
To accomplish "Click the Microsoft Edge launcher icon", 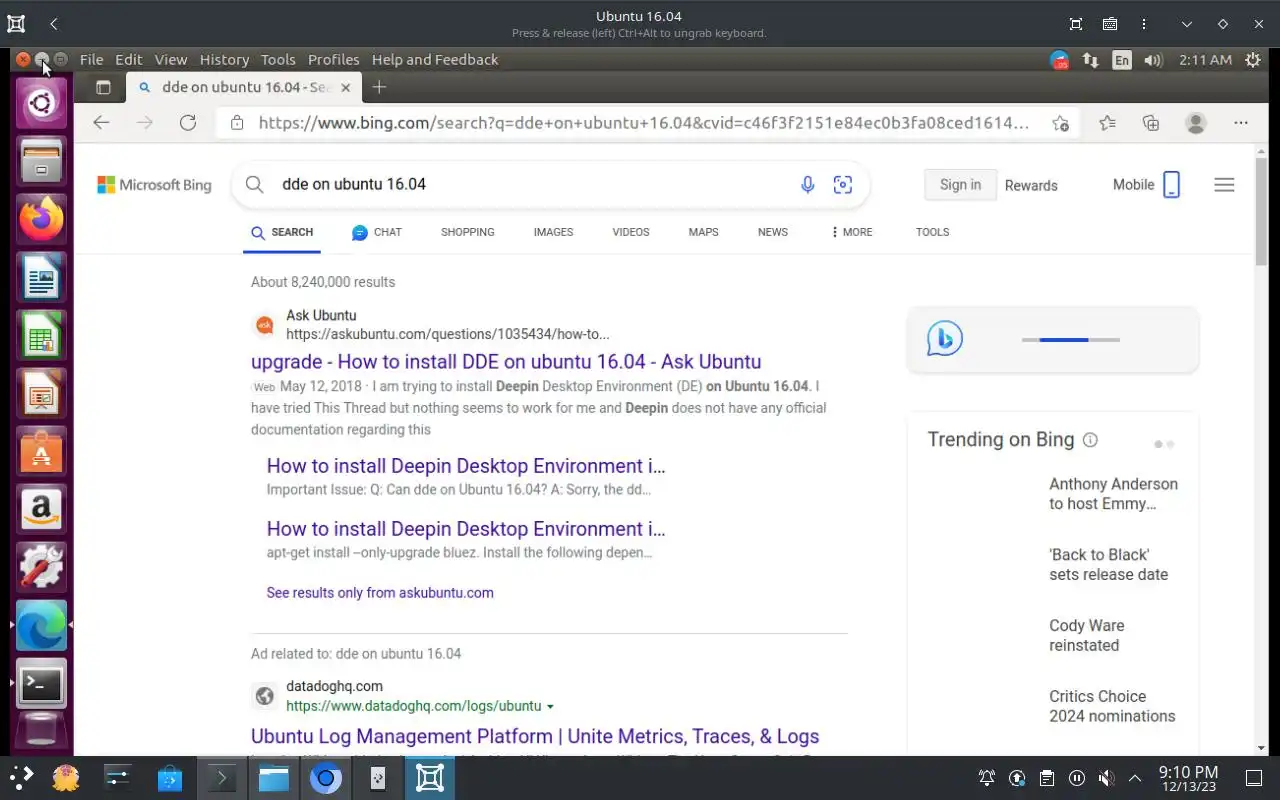I will tap(41, 626).
